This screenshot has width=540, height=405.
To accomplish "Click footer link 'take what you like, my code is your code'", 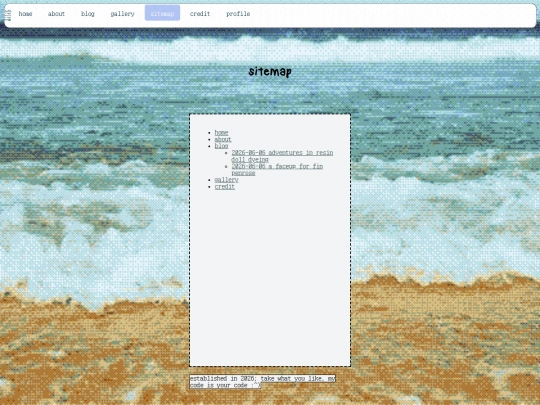I will 263,382.
